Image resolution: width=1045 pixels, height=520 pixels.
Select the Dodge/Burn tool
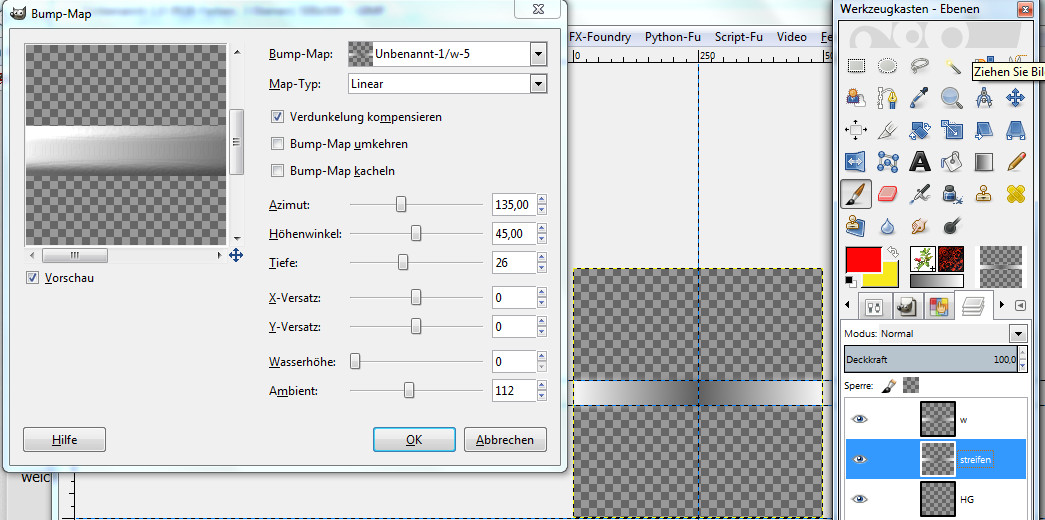[952, 227]
